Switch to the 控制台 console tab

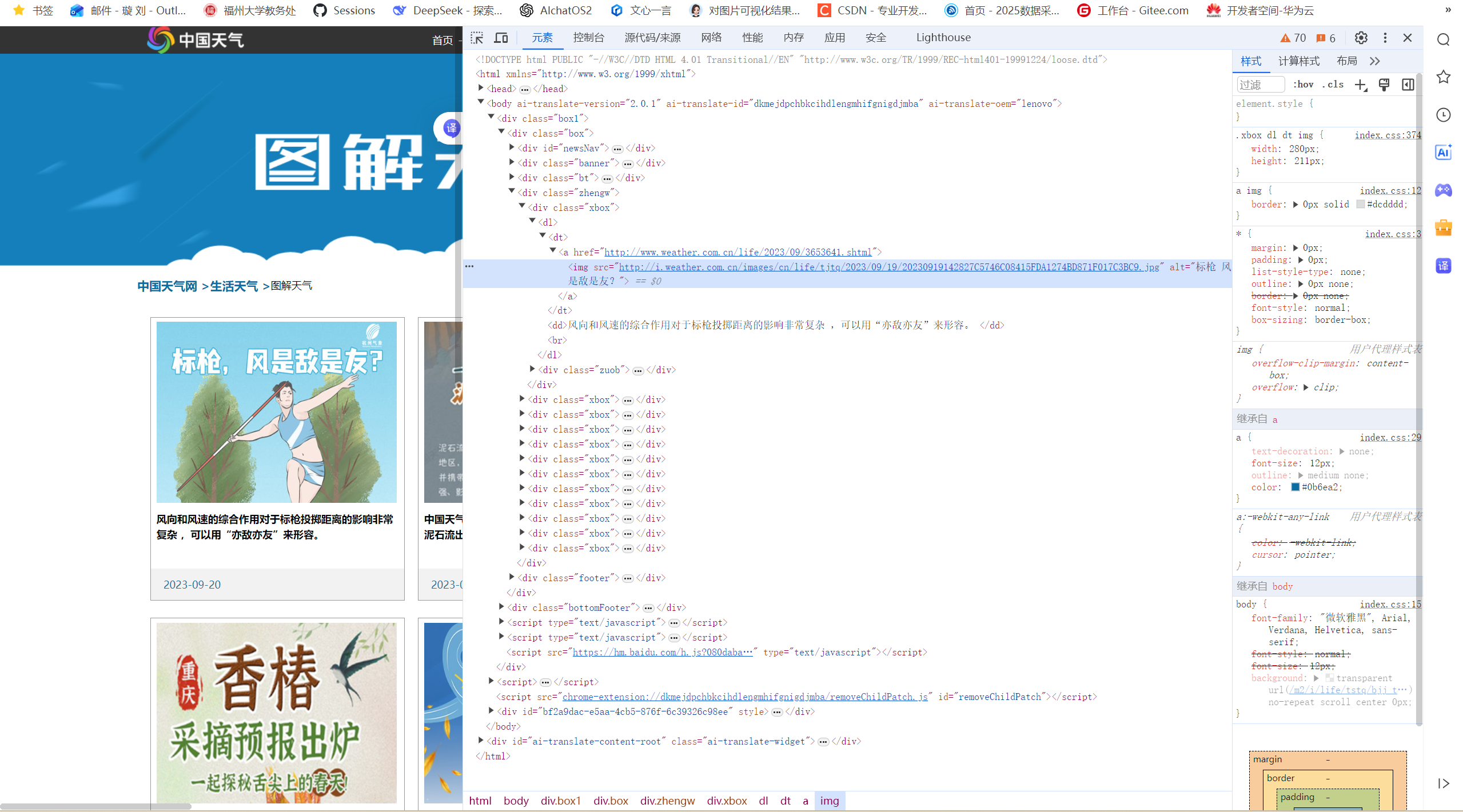588,38
